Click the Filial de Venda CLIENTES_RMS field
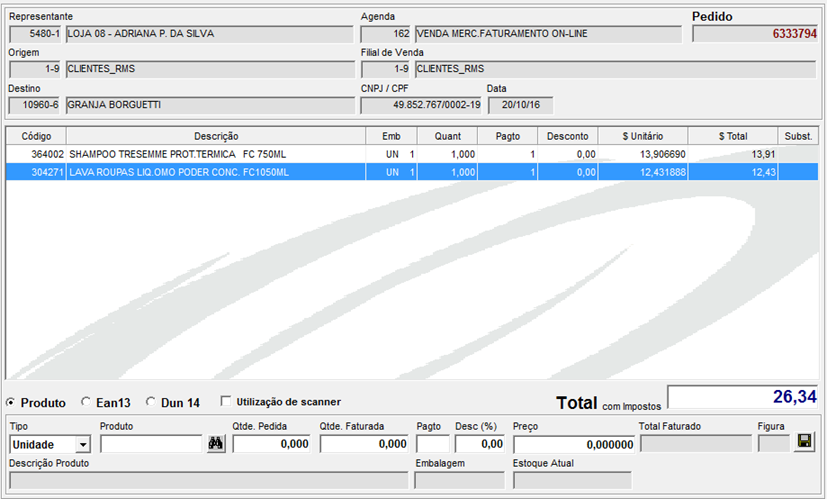The width and height of the screenshot is (827, 499). point(616,69)
